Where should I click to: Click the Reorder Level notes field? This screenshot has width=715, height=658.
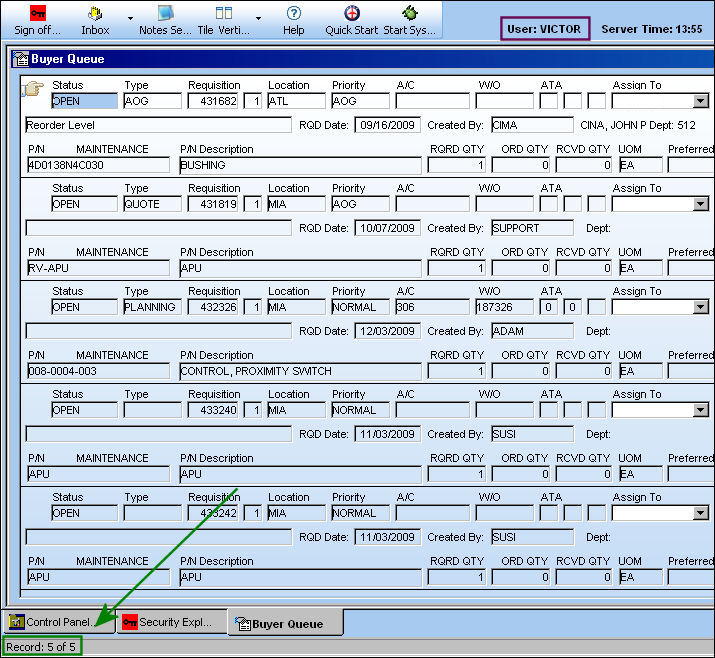pos(158,125)
